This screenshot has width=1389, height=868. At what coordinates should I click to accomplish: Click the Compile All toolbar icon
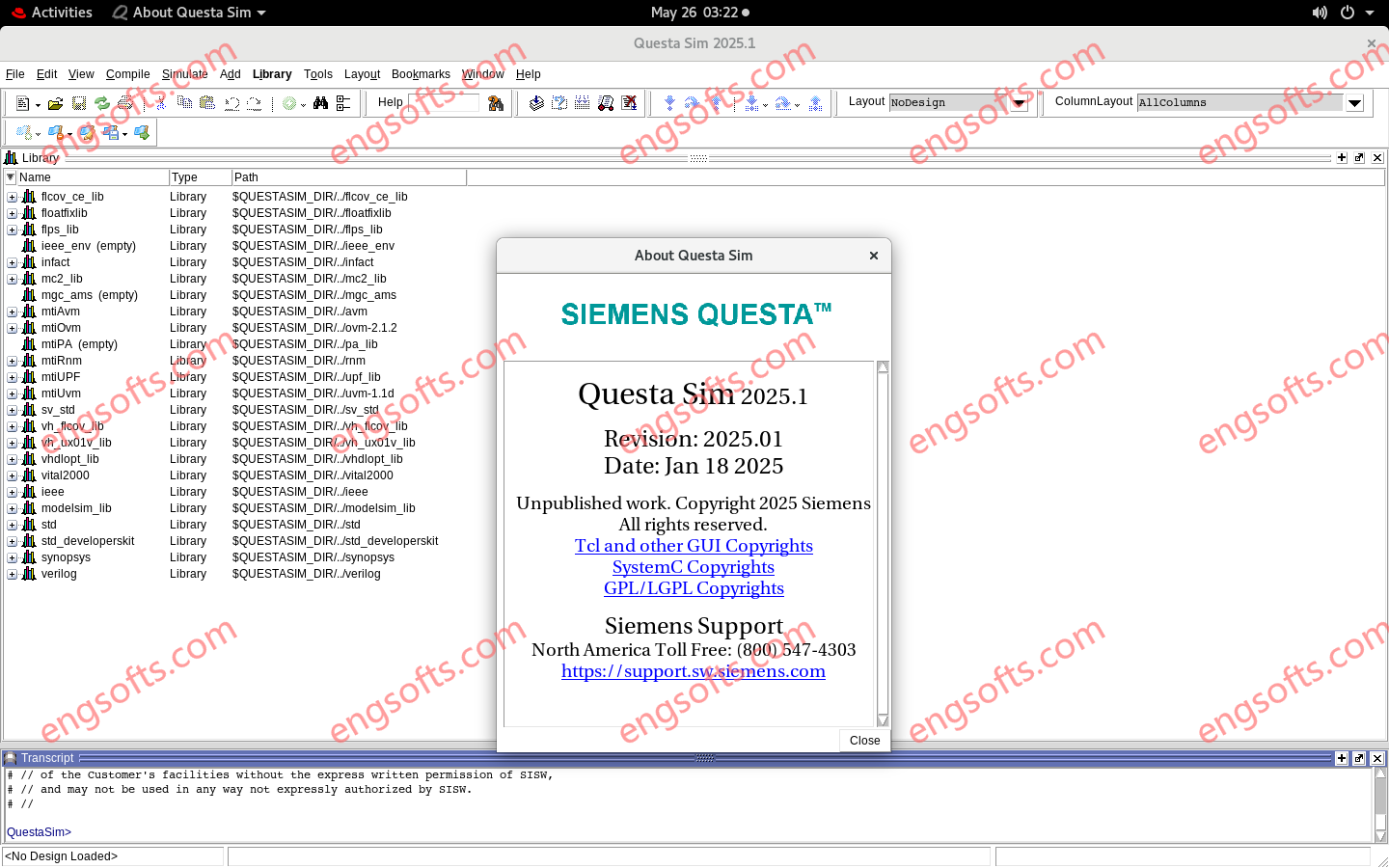point(583,102)
